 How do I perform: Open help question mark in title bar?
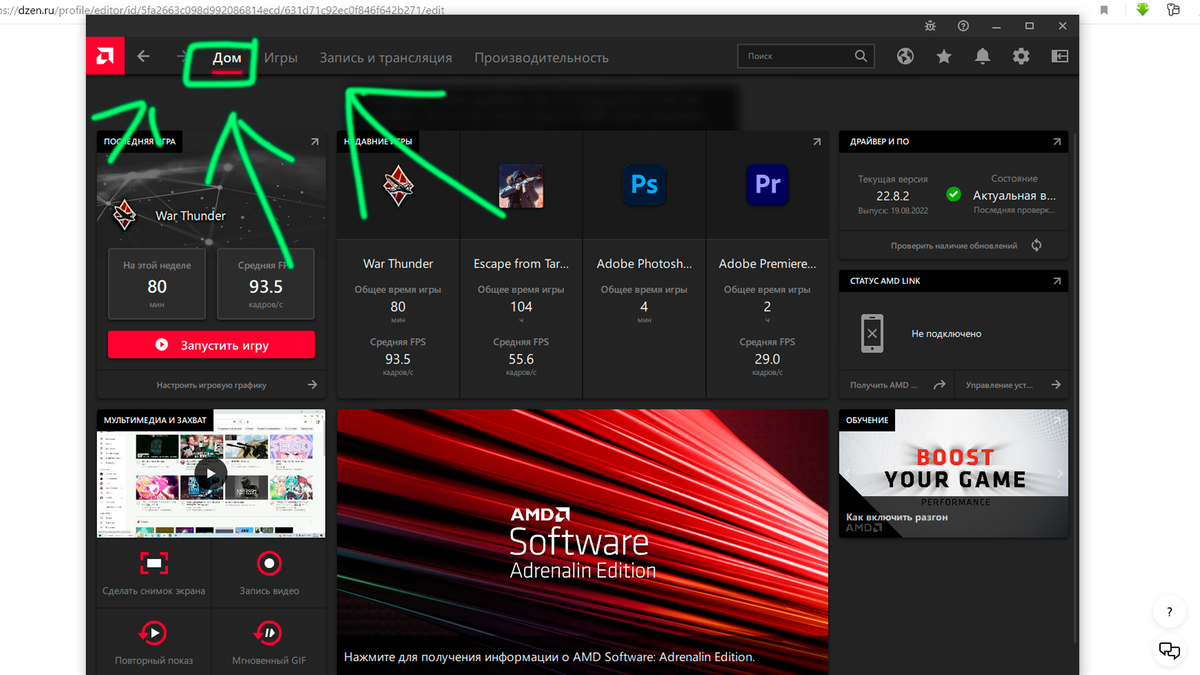tap(963, 25)
